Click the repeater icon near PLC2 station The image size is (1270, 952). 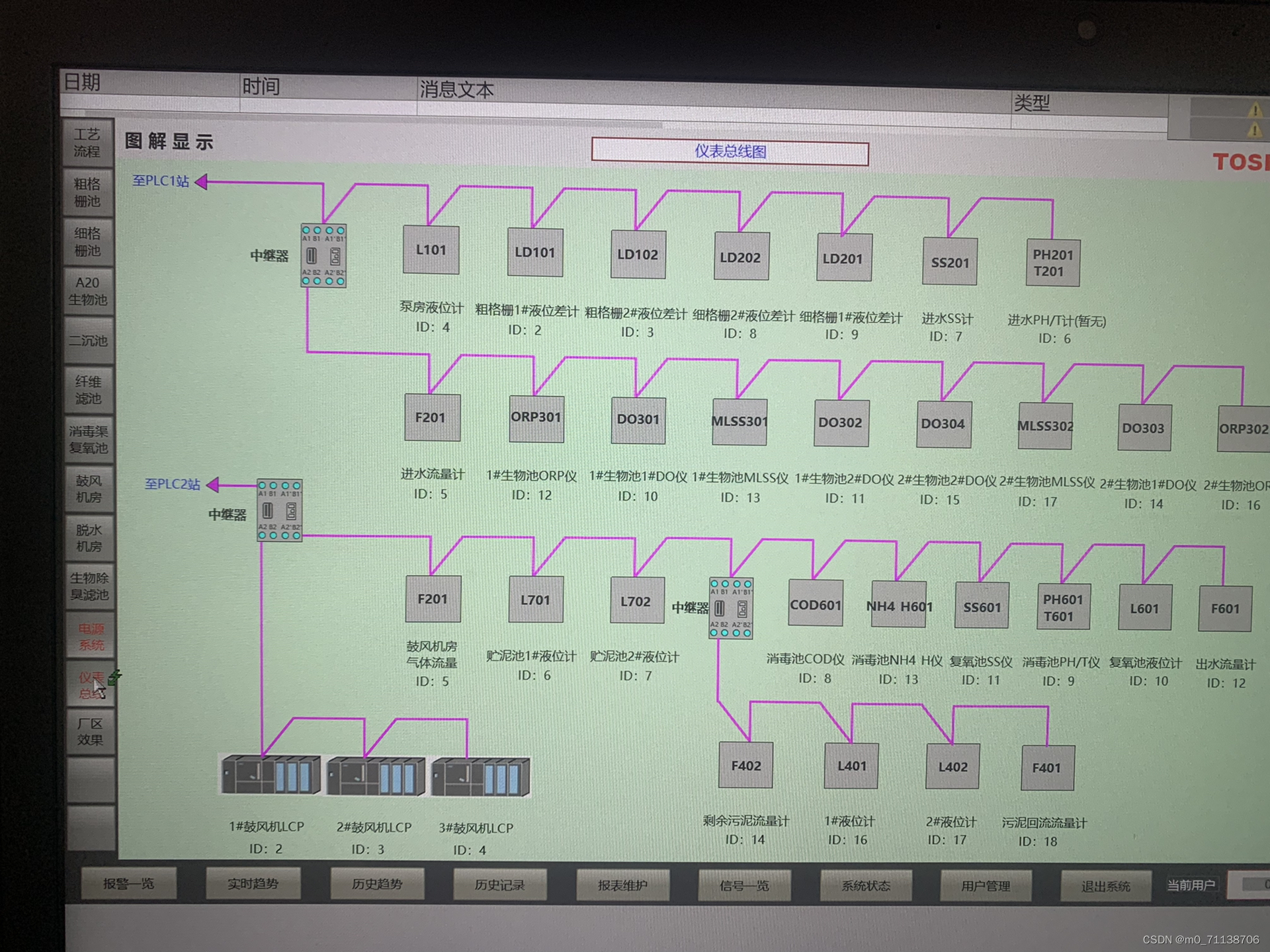279,510
